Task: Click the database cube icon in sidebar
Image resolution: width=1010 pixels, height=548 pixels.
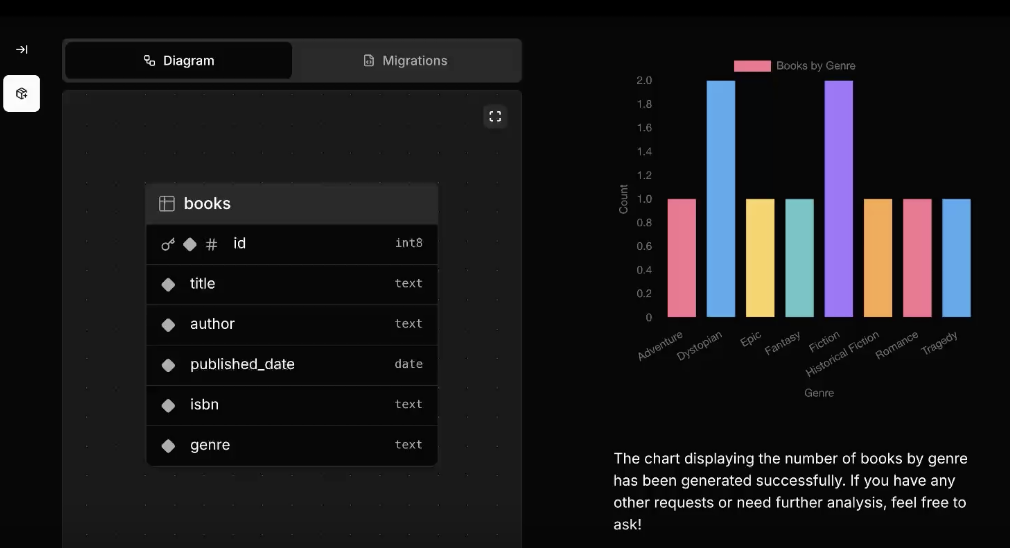Action: [x=22, y=93]
